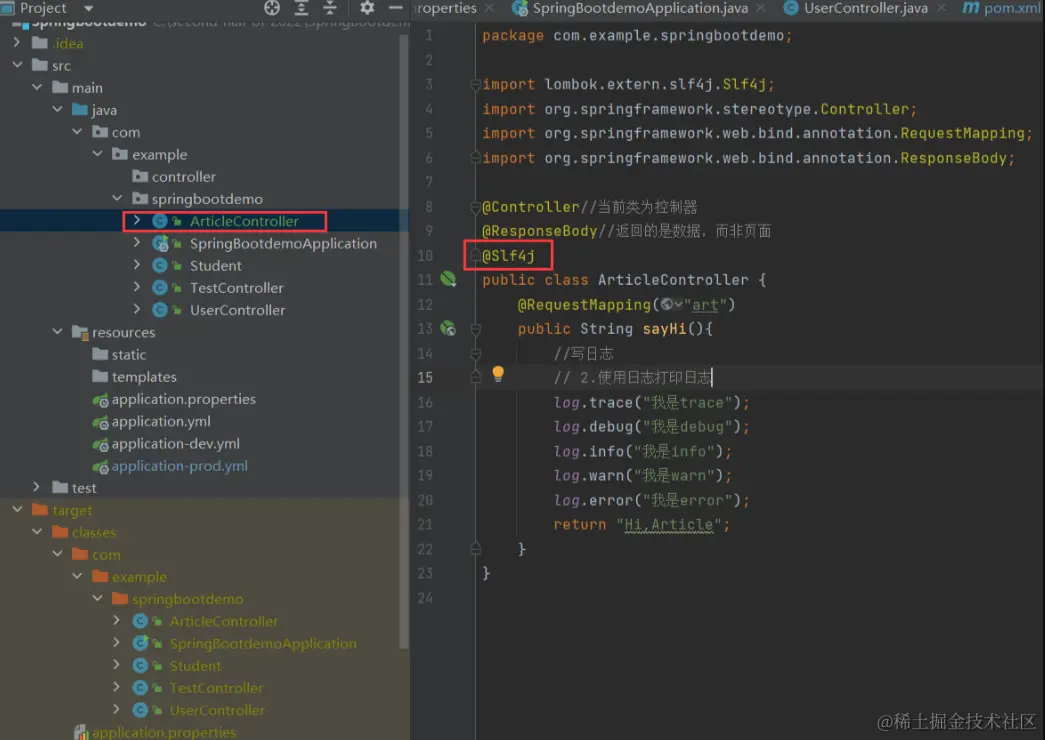
Task: Click request mapping gutter icon on line 13
Action: [x=448, y=328]
